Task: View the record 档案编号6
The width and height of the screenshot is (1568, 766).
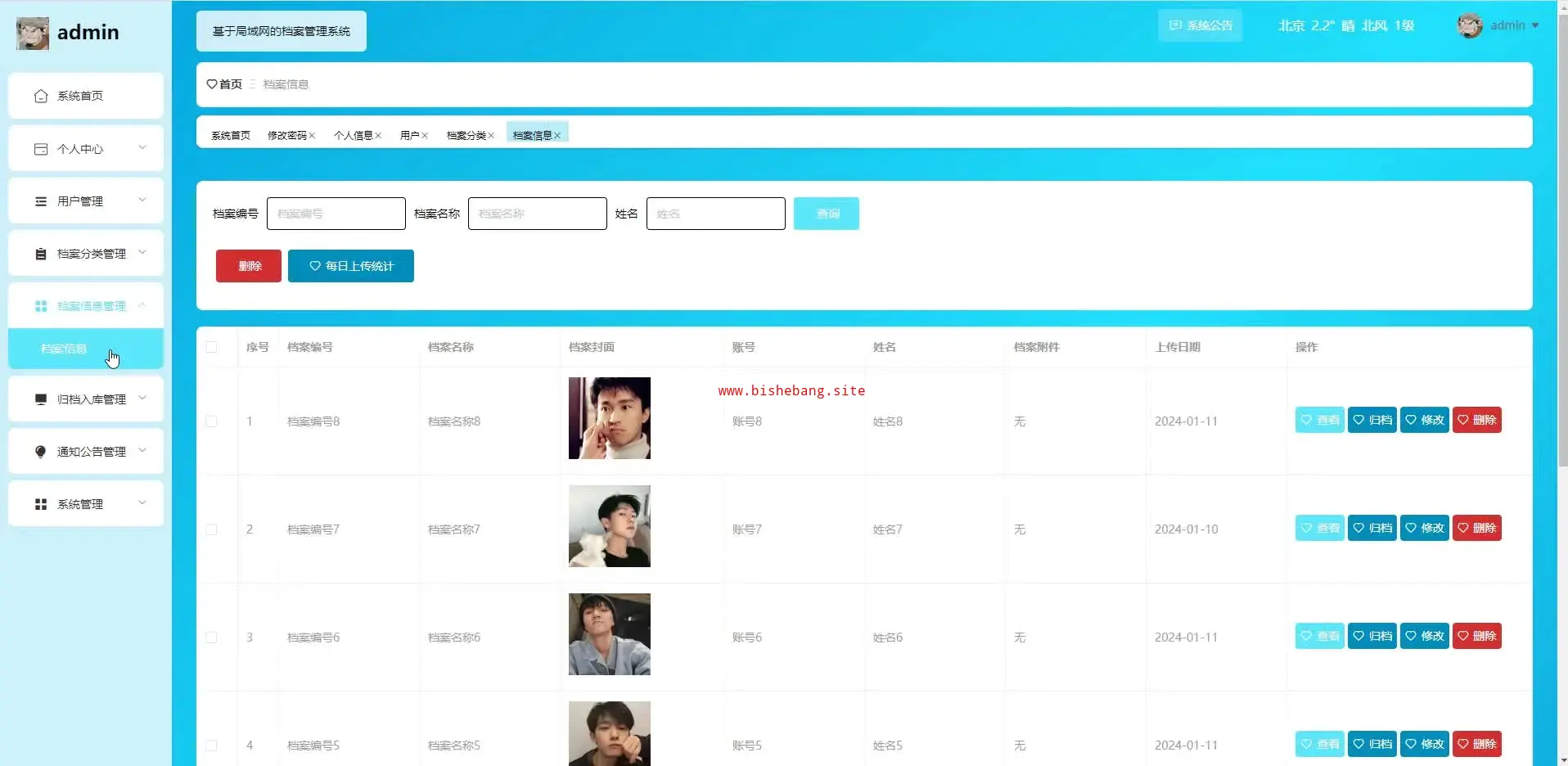Action: (x=1320, y=636)
